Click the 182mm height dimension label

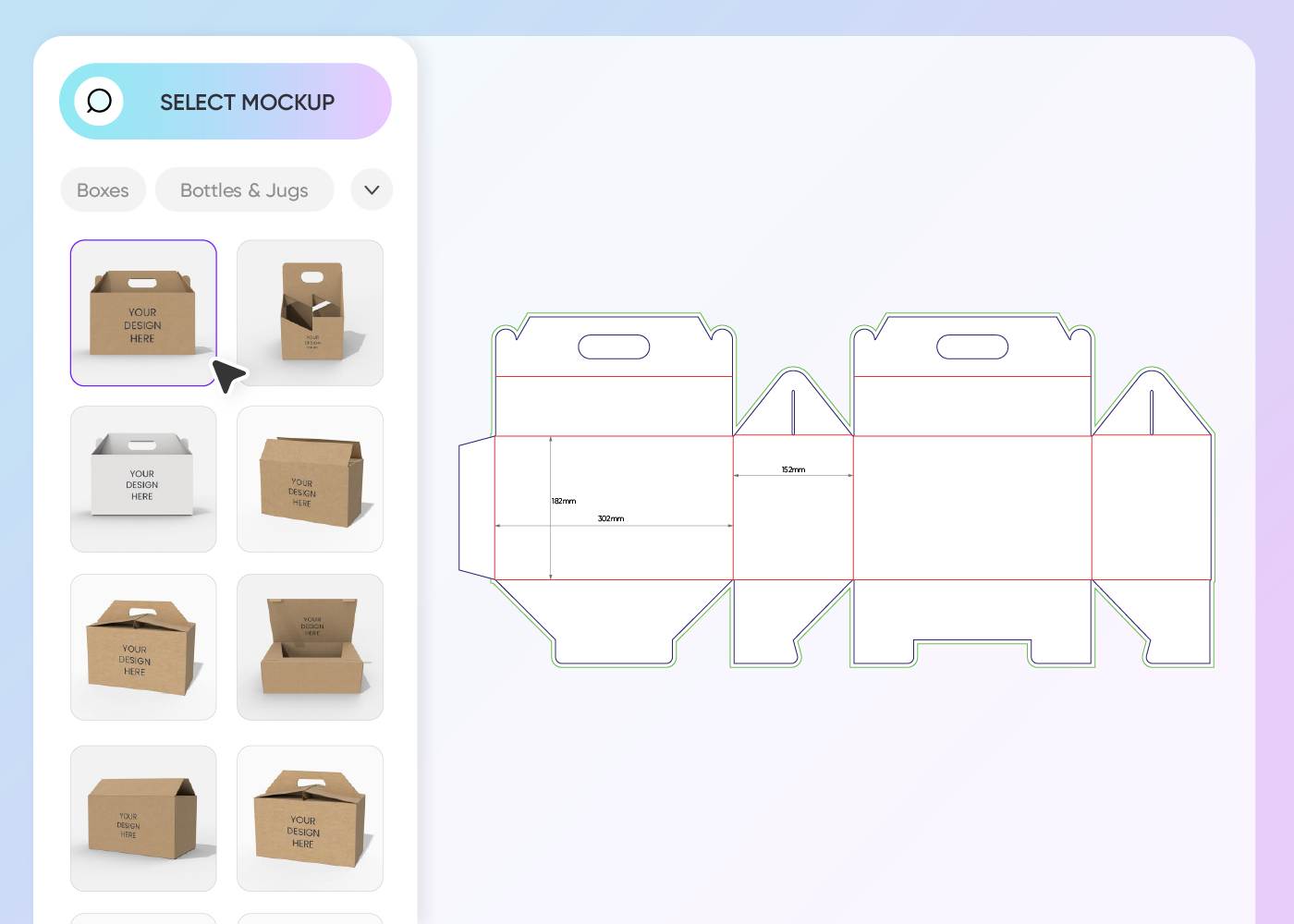(x=563, y=501)
